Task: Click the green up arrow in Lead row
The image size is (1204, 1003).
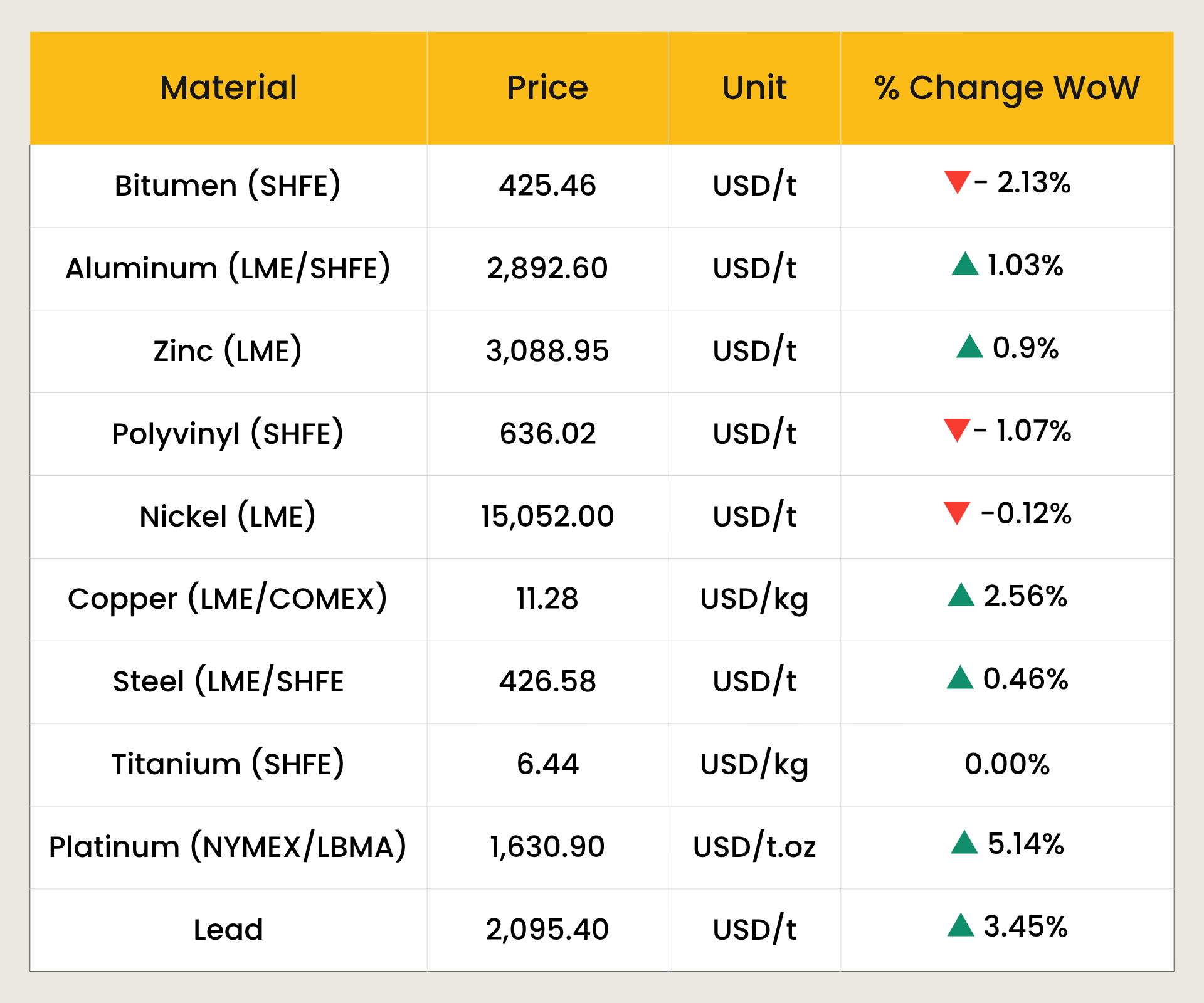Action: [x=961, y=925]
